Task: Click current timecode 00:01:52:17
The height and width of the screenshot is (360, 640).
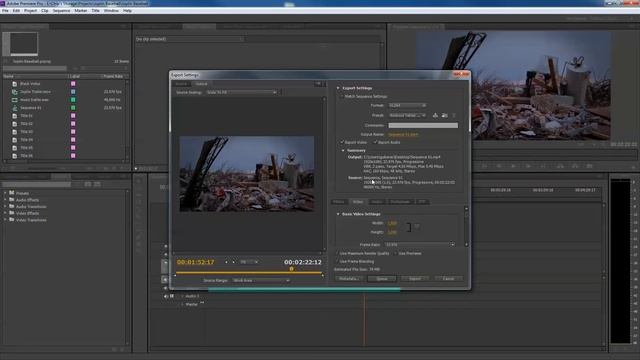Action: click(x=196, y=262)
